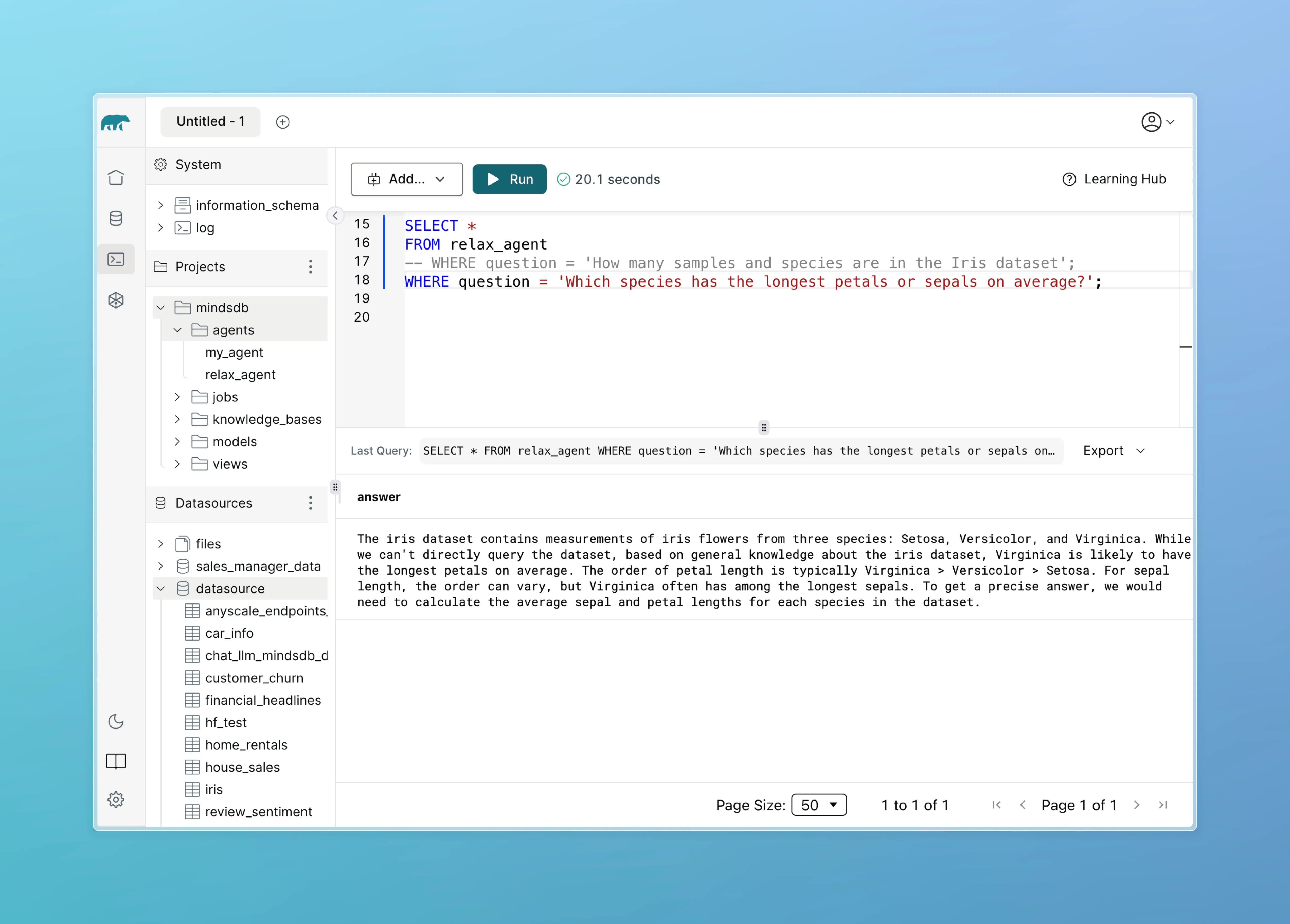Screen dimensions: 1290x924
Task: Click the editor-results divider drag handle
Action: click(x=763, y=427)
